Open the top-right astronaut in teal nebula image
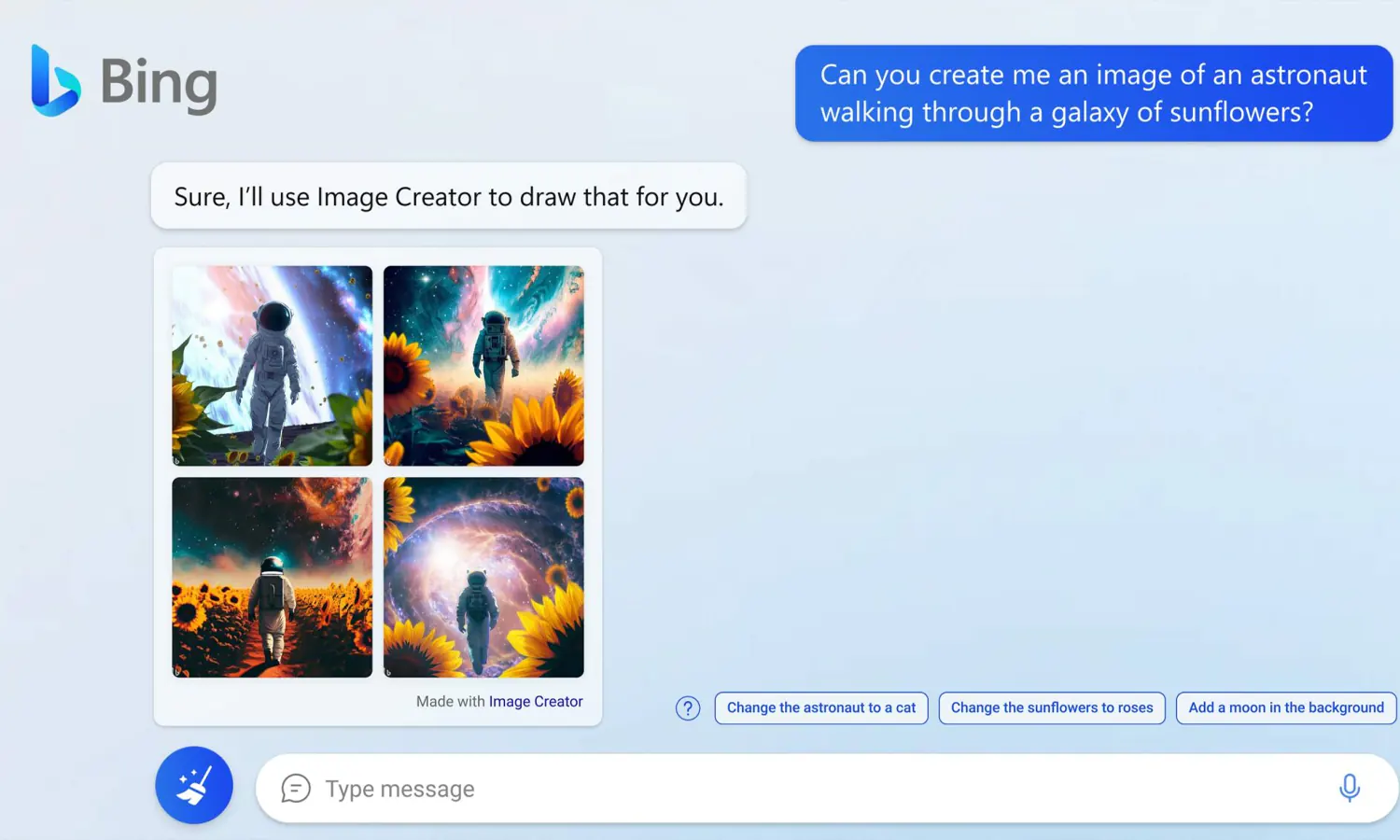Screen dimensions: 1400x840 [x=483, y=366]
